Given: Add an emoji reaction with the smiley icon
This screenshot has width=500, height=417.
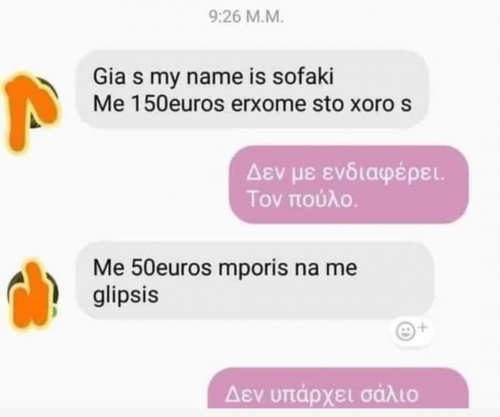Looking at the screenshot, I should click(405, 332).
